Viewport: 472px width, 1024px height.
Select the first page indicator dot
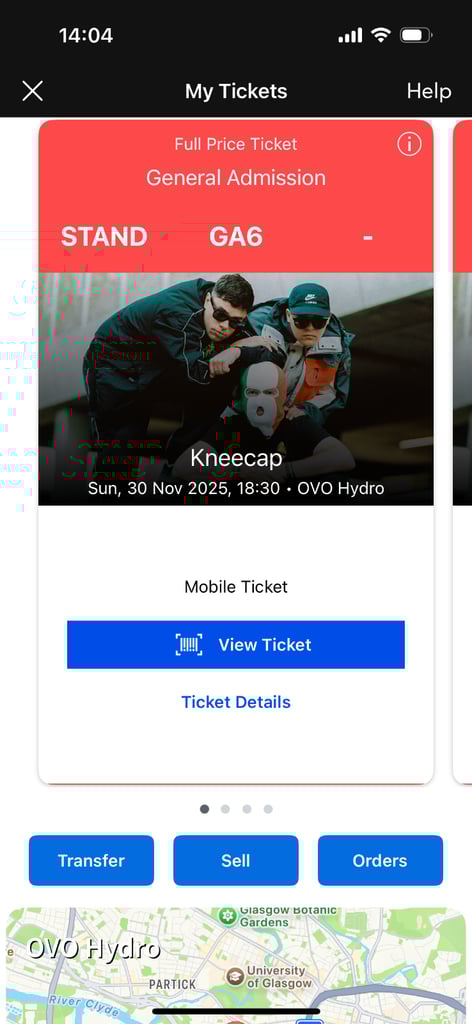[204, 809]
